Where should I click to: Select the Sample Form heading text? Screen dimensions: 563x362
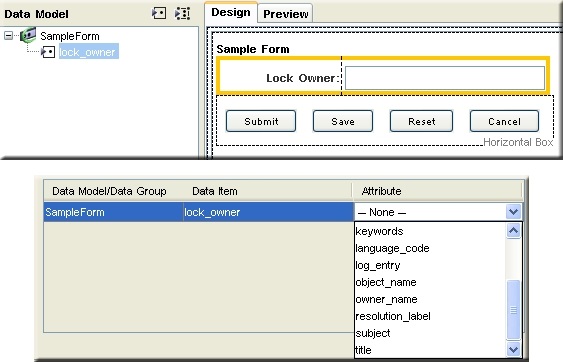pyautogui.click(x=253, y=49)
